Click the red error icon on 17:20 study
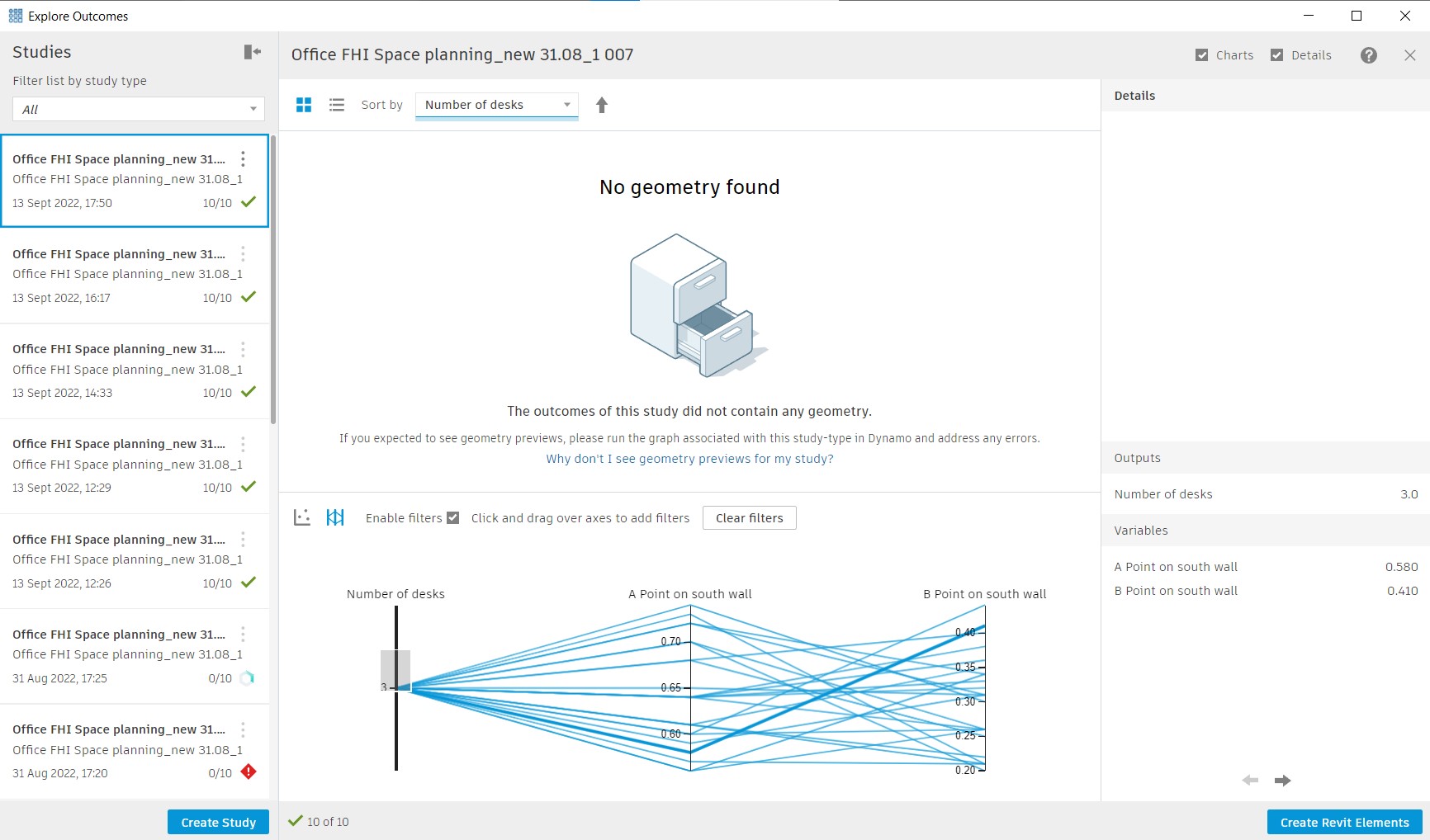Viewport: 1430px width, 840px height. click(x=249, y=772)
